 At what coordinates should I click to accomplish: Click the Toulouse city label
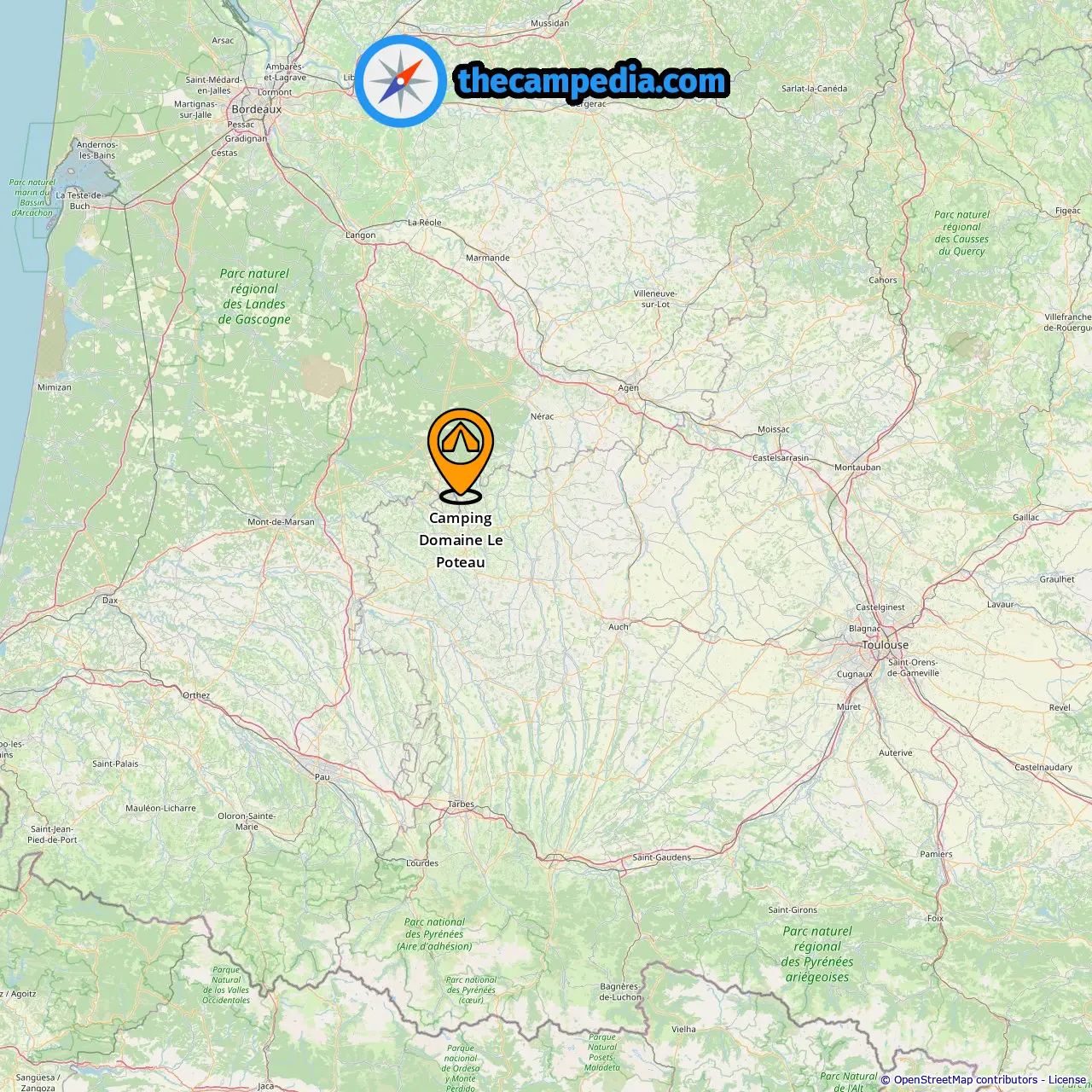pos(886,645)
